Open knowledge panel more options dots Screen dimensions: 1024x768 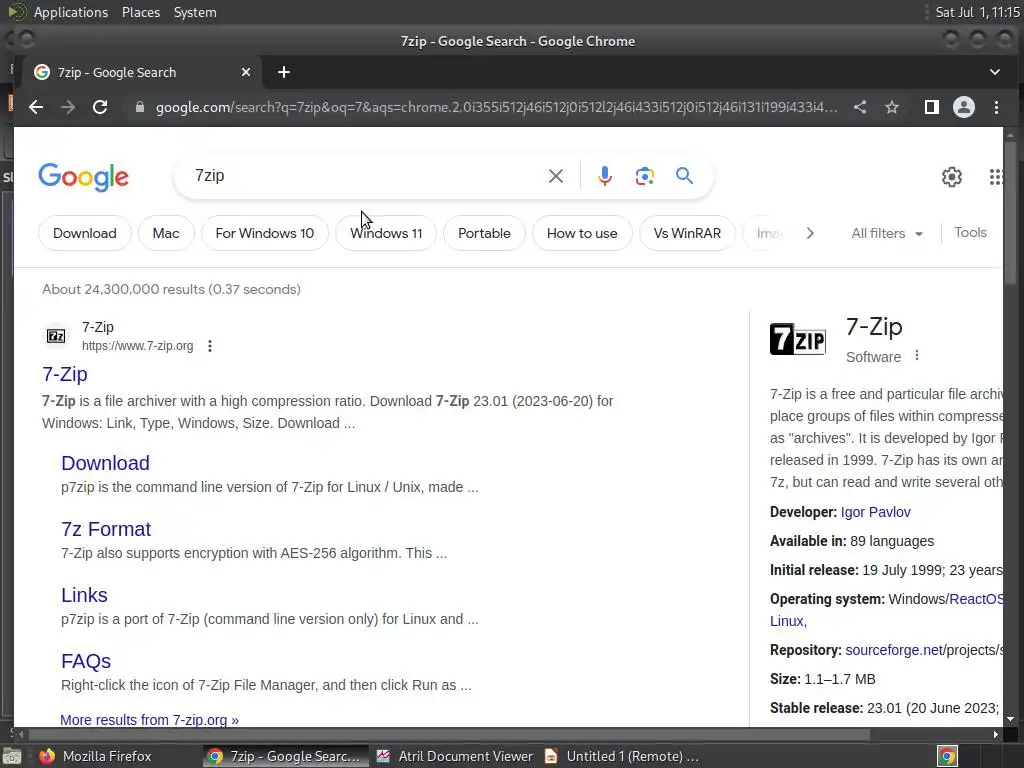tap(917, 355)
